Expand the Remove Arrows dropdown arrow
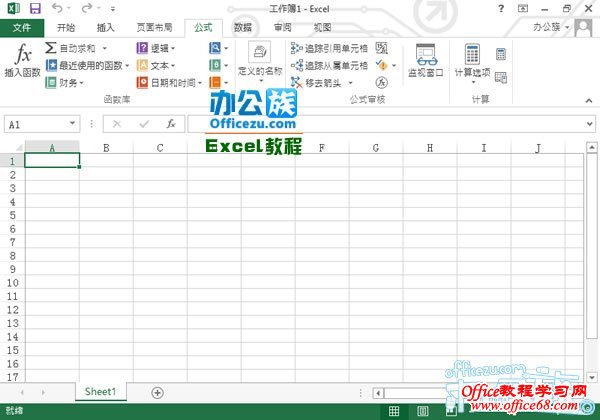The image size is (600, 420). coord(350,83)
